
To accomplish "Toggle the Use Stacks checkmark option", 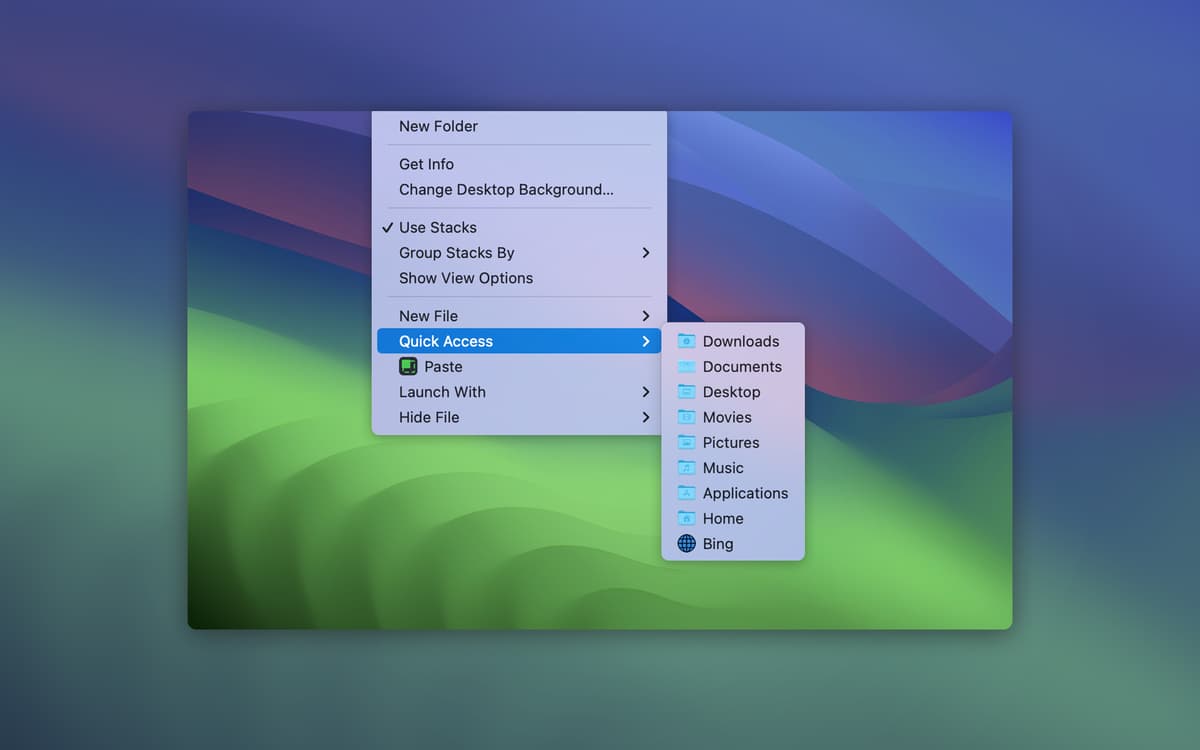I will (x=437, y=228).
